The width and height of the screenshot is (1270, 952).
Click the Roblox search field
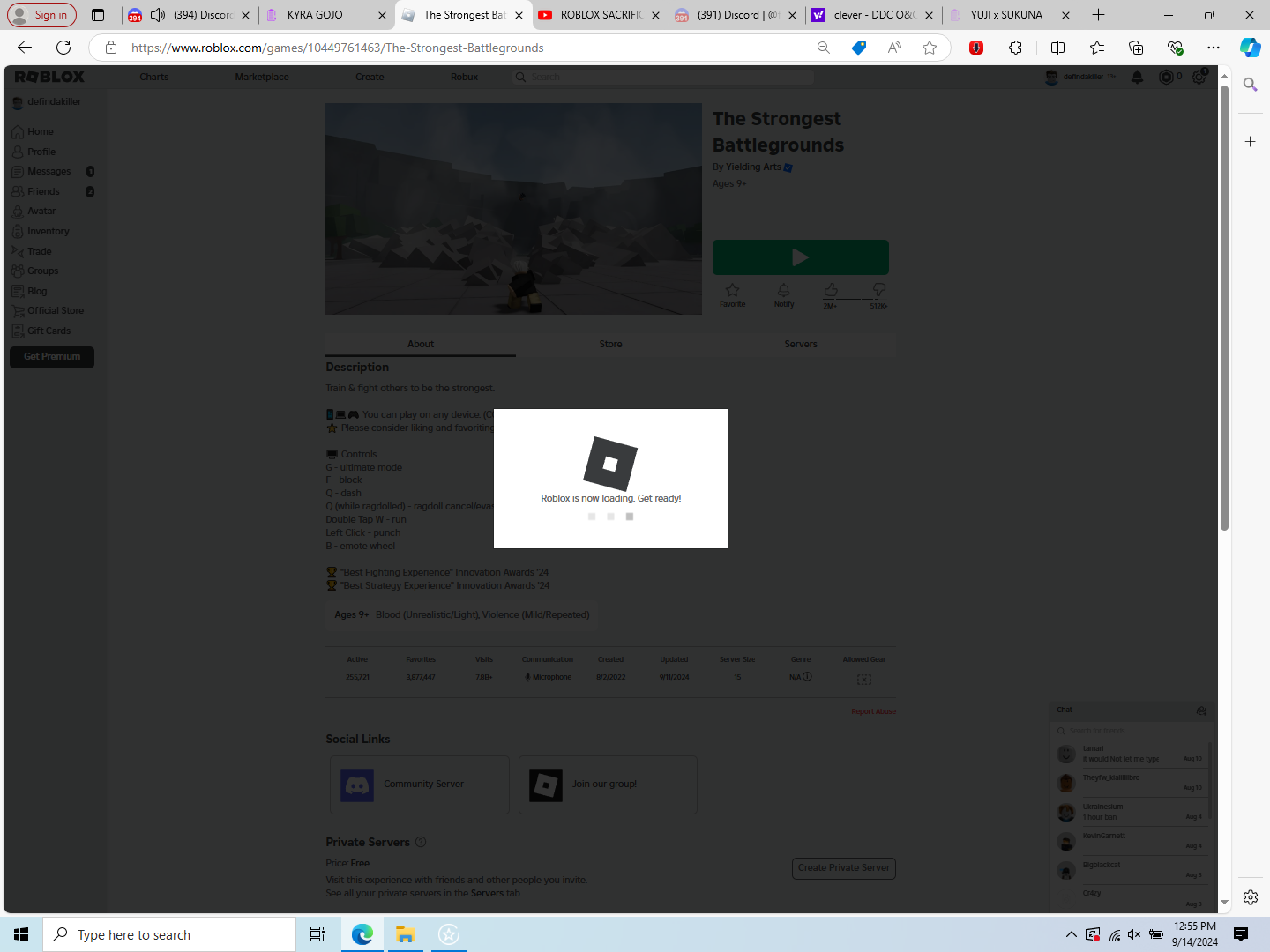(x=663, y=77)
